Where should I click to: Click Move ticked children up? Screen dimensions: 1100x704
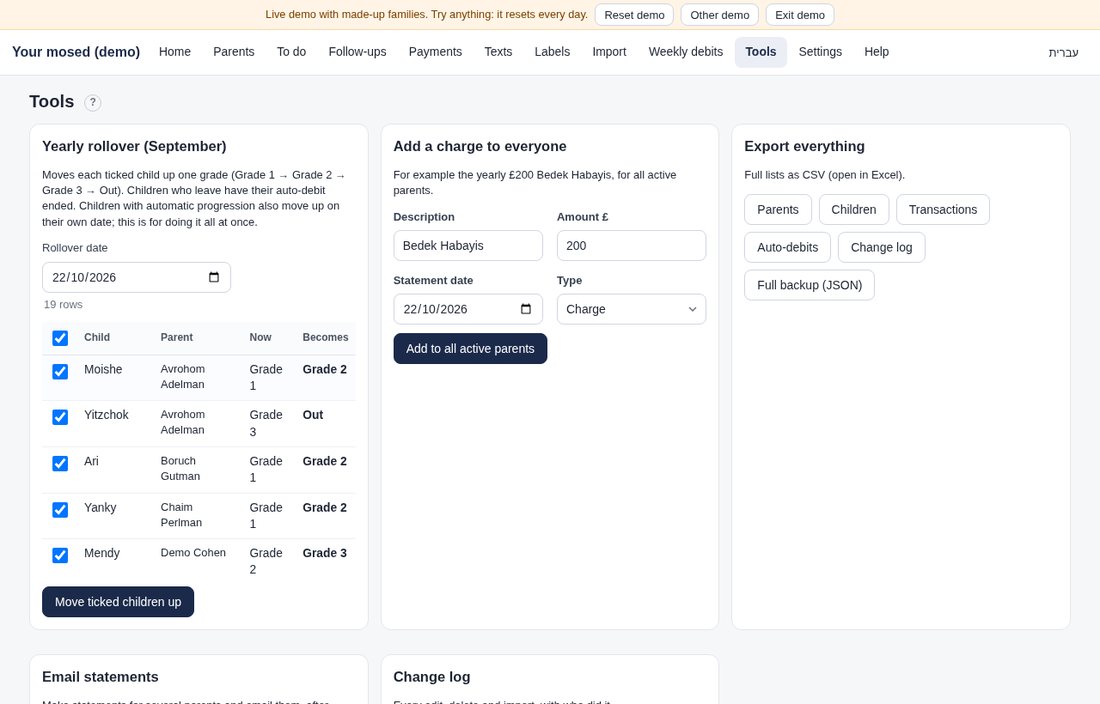click(118, 602)
